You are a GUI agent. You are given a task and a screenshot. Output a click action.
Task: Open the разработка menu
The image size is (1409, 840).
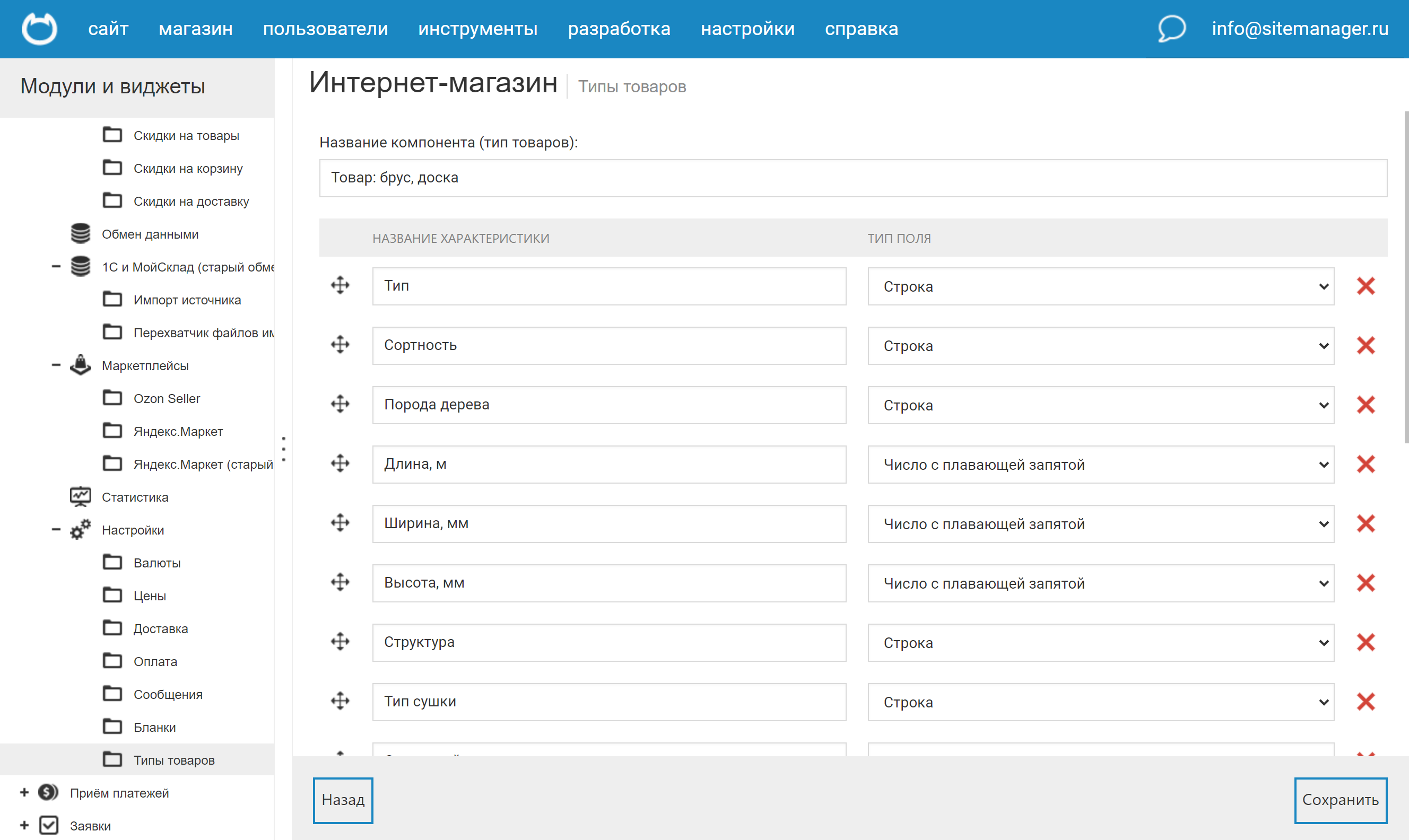pyautogui.click(x=619, y=28)
